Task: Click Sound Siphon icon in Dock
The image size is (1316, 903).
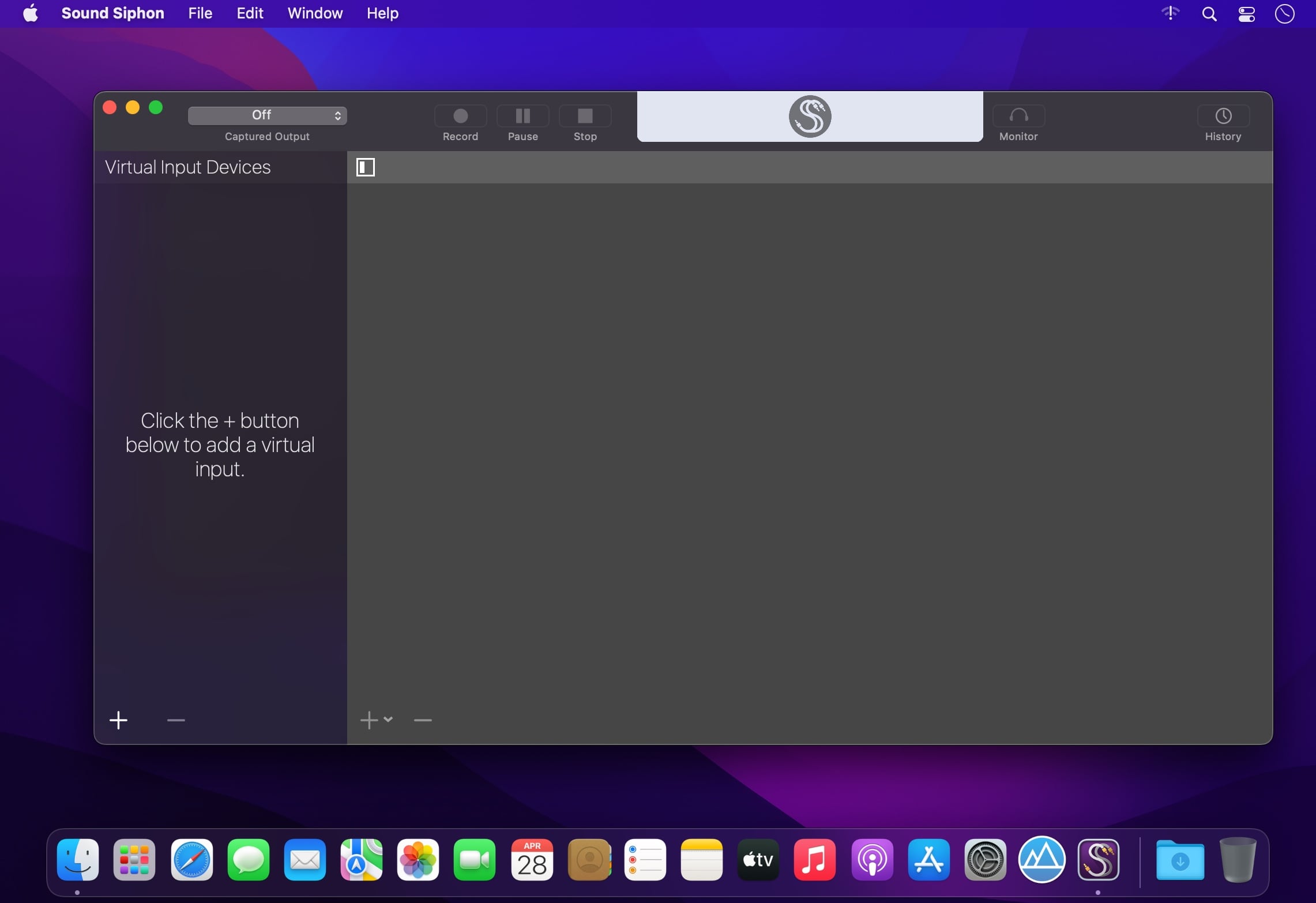Action: coord(1098,860)
